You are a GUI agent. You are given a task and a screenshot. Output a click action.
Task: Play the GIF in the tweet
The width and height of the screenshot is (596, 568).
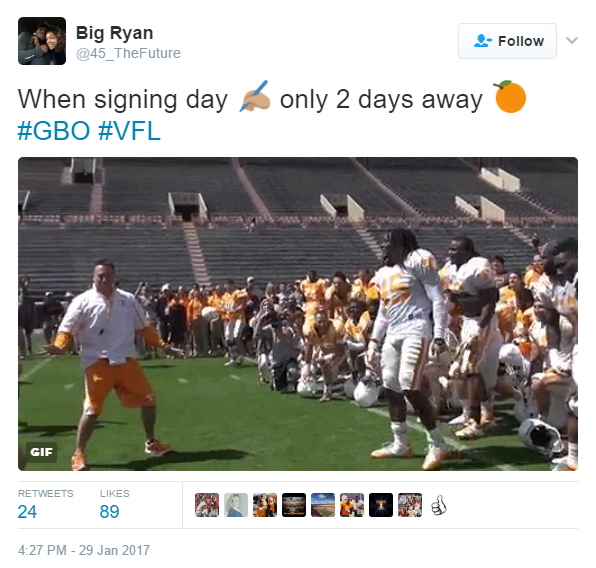click(298, 314)
